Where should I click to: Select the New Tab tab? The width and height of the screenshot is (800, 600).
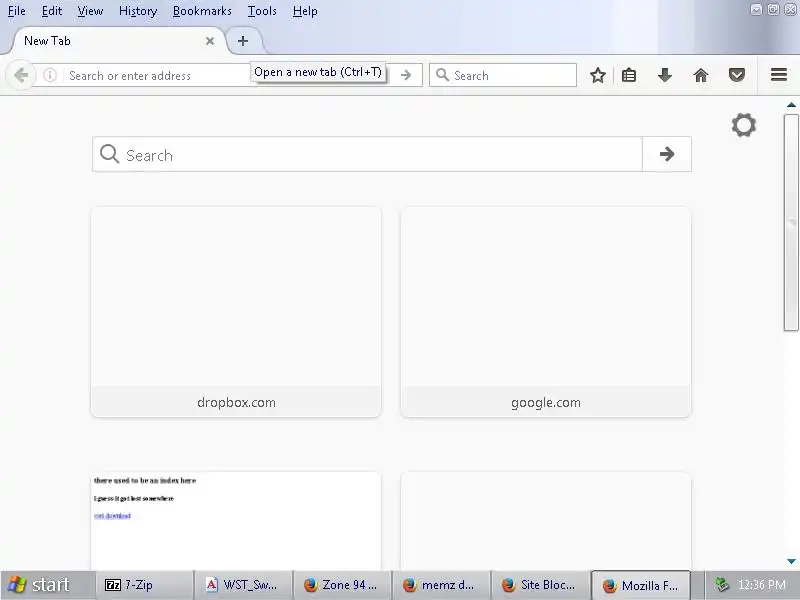tap(115, 41)
